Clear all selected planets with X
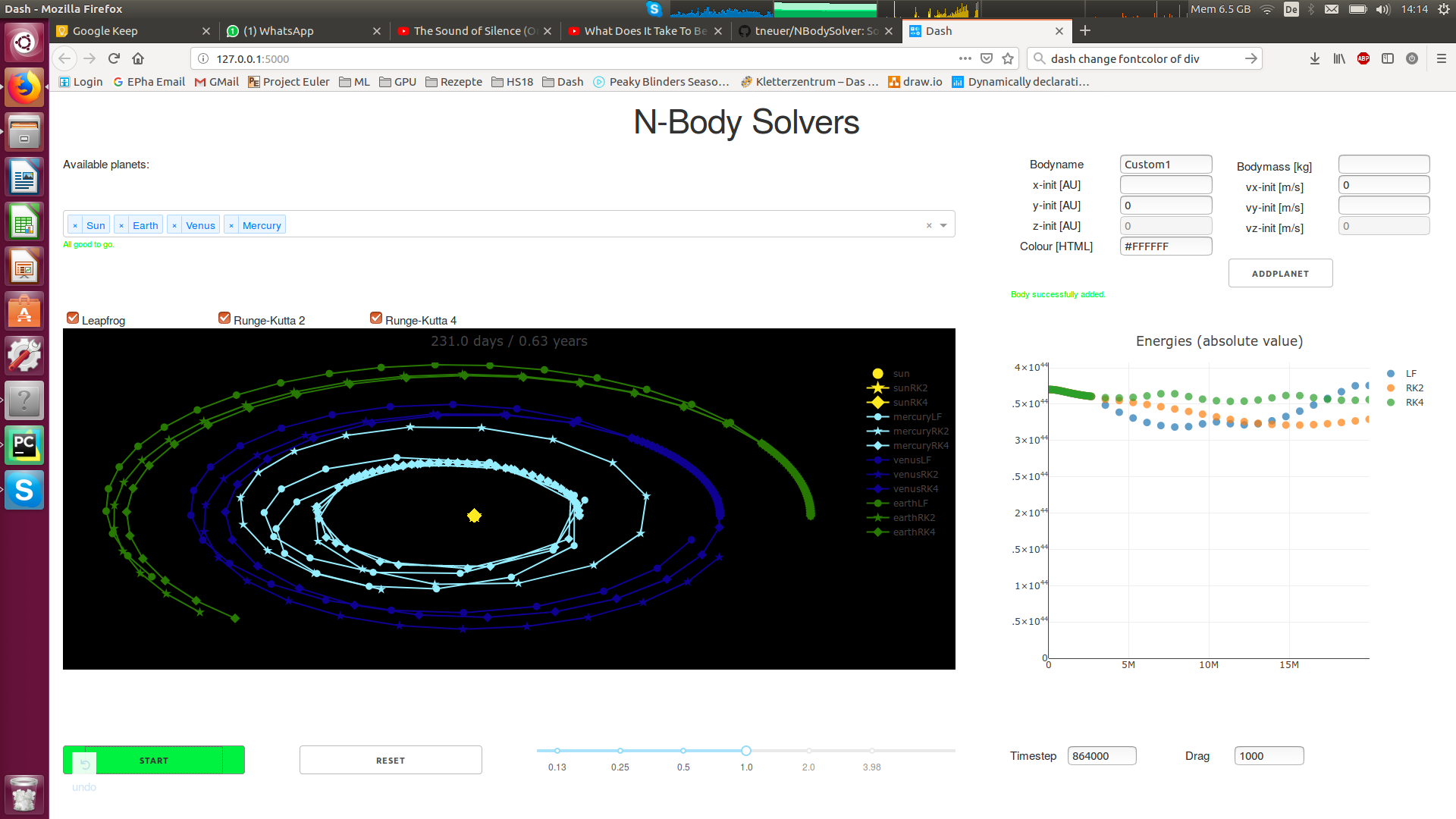 click(x=929, y=225)
